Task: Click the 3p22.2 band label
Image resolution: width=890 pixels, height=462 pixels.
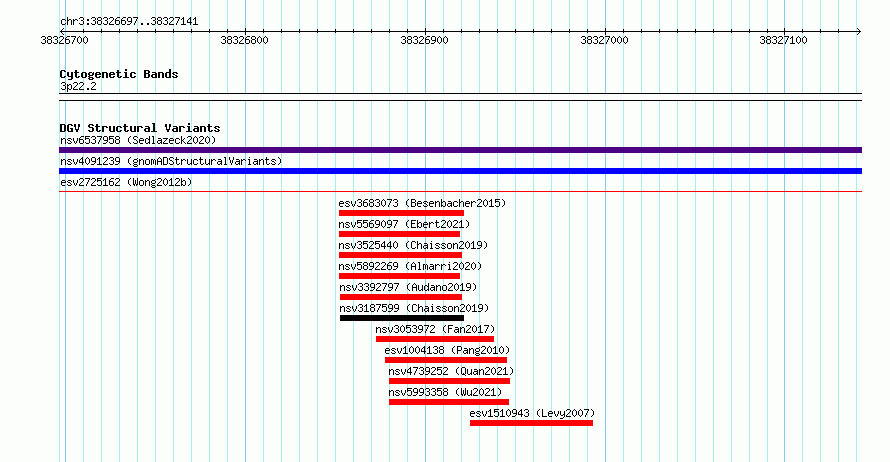Action: coord(78,87)
